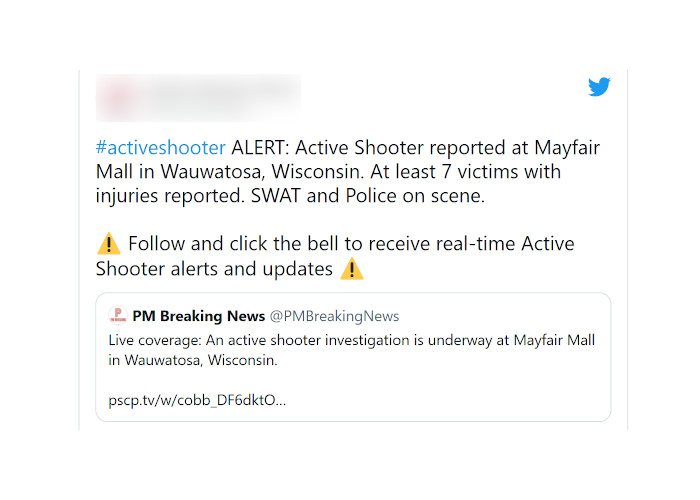Click the 'Live coverage' text in quoted tweet
The image size is (700, 500).
click(155, 340)
